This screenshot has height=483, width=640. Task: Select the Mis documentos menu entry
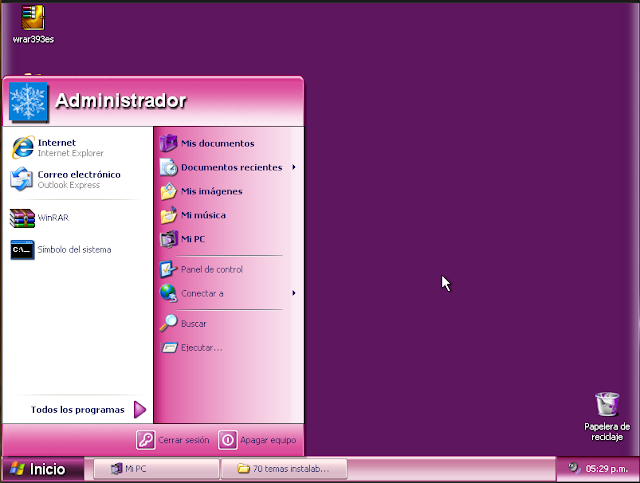[x=229, y=143]
